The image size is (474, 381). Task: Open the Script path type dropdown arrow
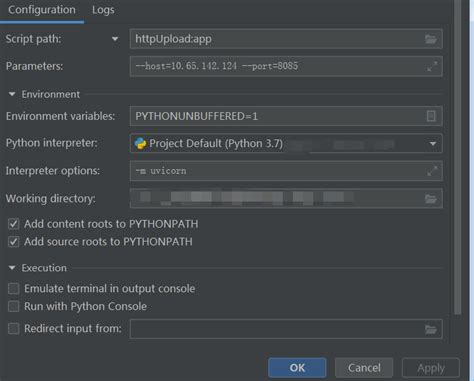tap(115, 39)
